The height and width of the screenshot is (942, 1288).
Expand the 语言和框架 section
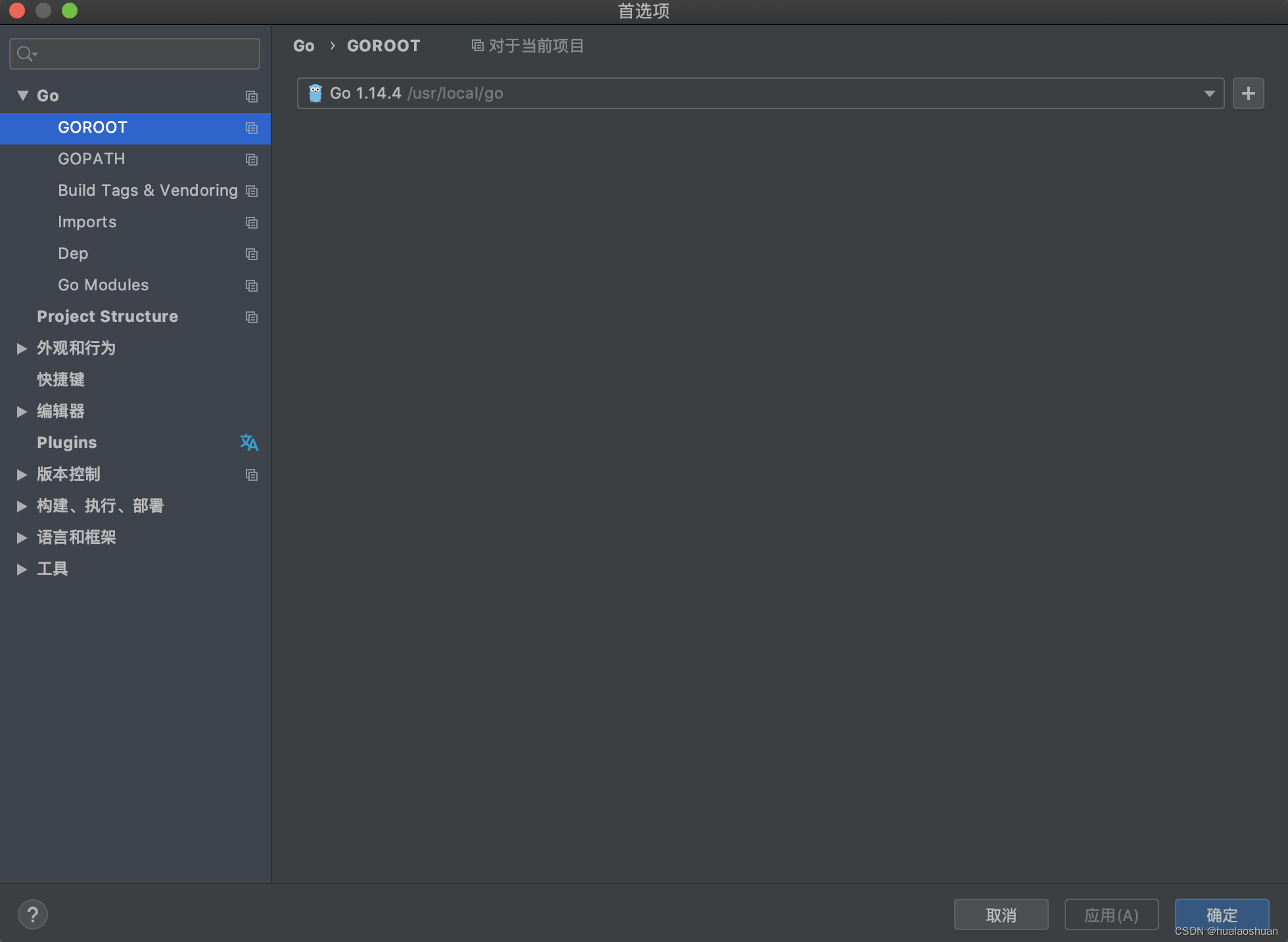[22, 537]
